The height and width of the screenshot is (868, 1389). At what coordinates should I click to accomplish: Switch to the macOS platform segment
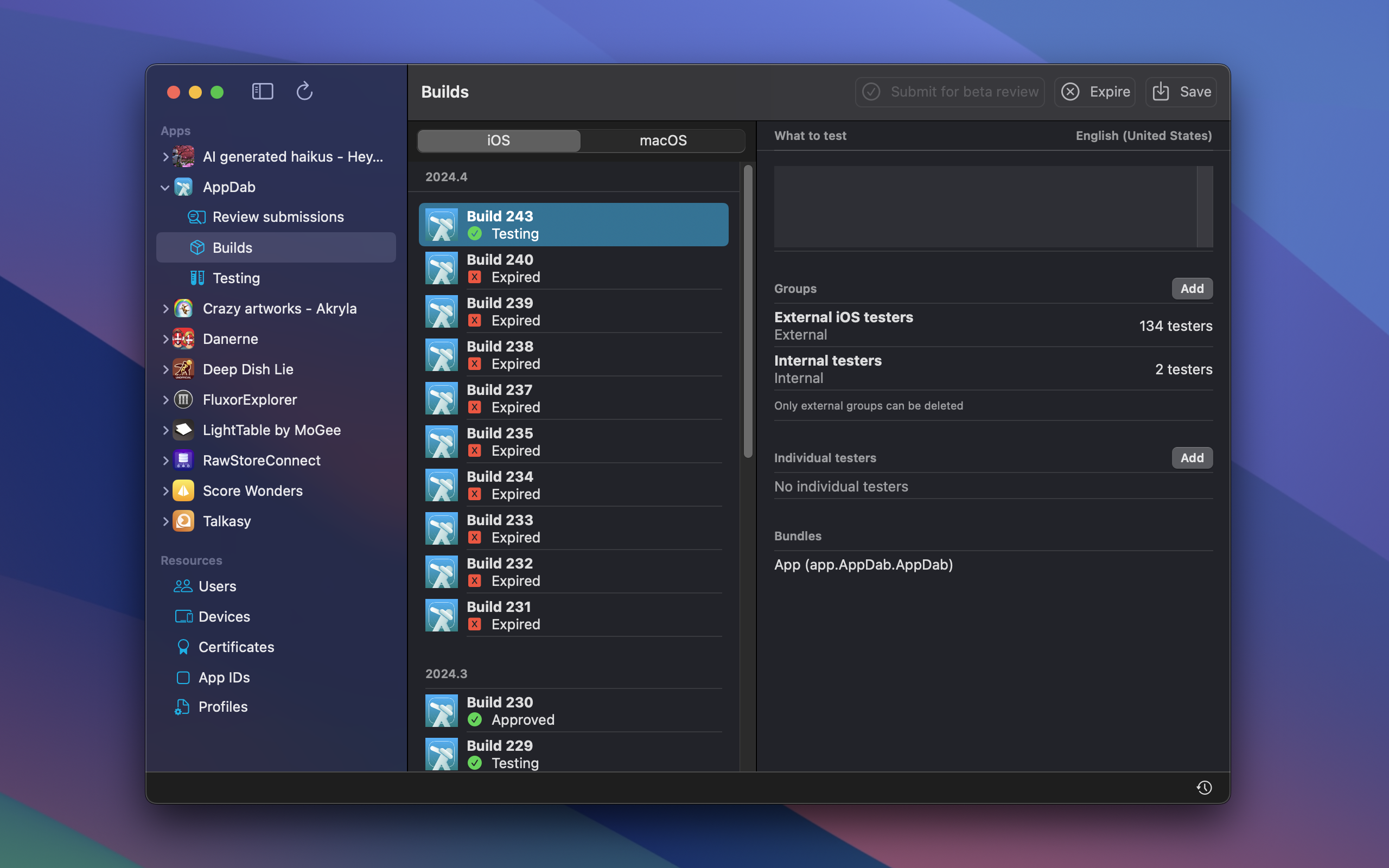(663, 141)
